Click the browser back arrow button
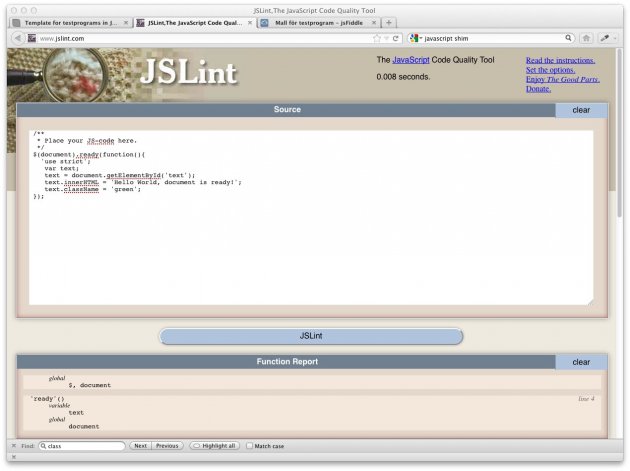Viewport: 630px width, 471px height. click(x=18, y=38)
